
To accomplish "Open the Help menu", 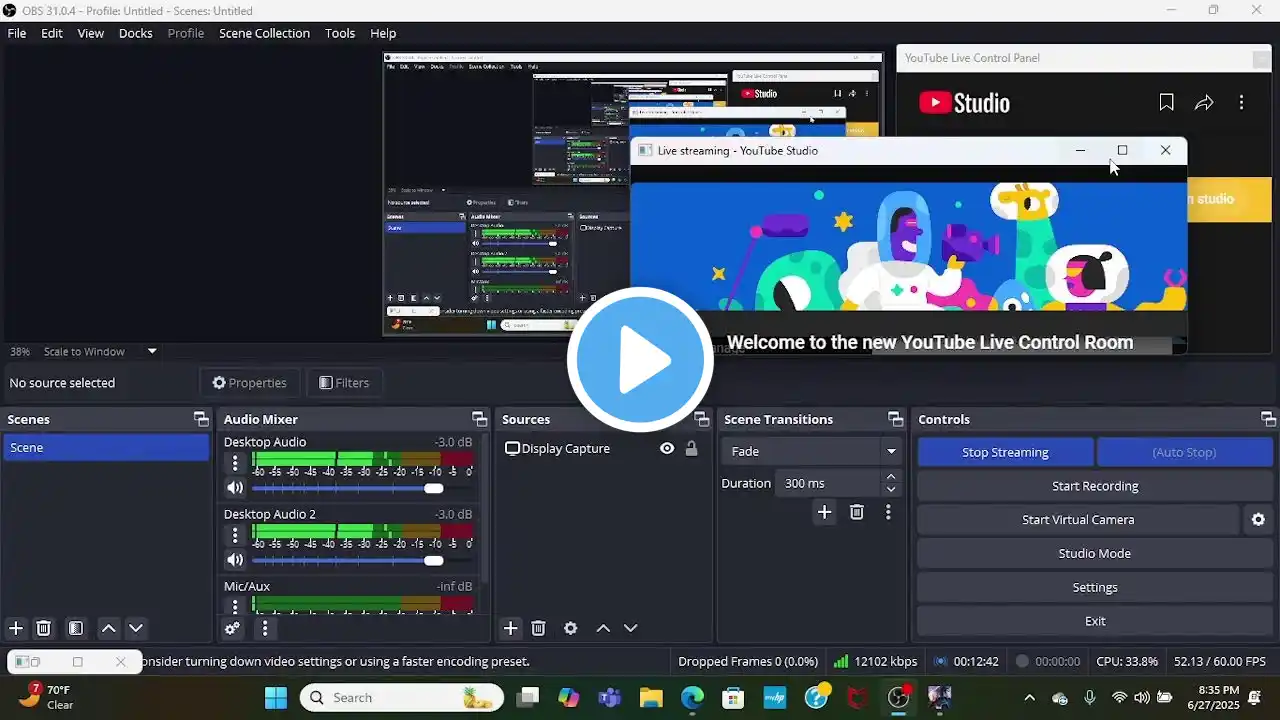I will pos(383,33).
